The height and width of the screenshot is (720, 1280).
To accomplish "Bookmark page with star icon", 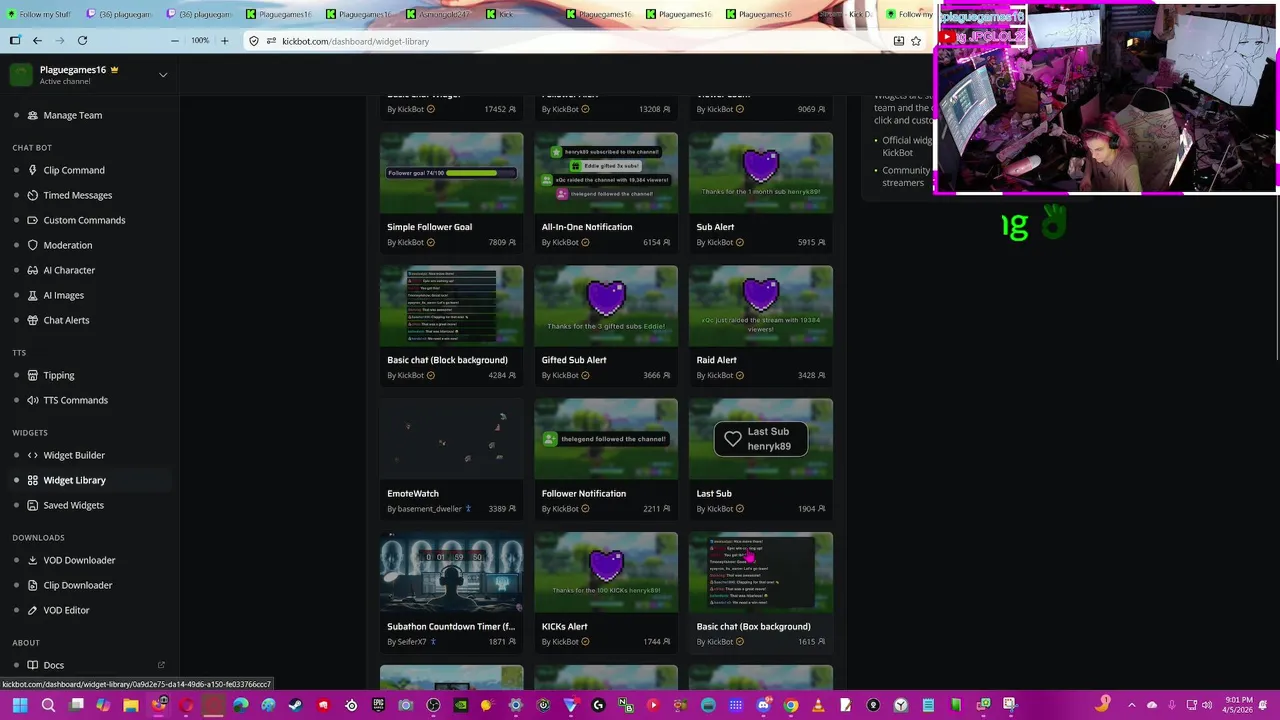I will pyautogui.click(x=916, y=41).
